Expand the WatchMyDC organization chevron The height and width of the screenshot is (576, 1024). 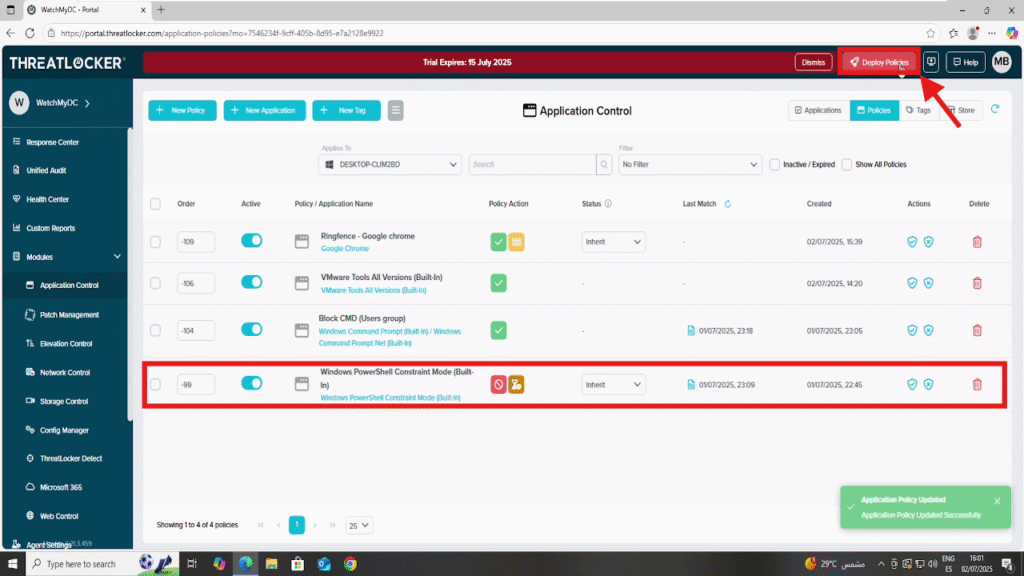[x=88, y=103]
